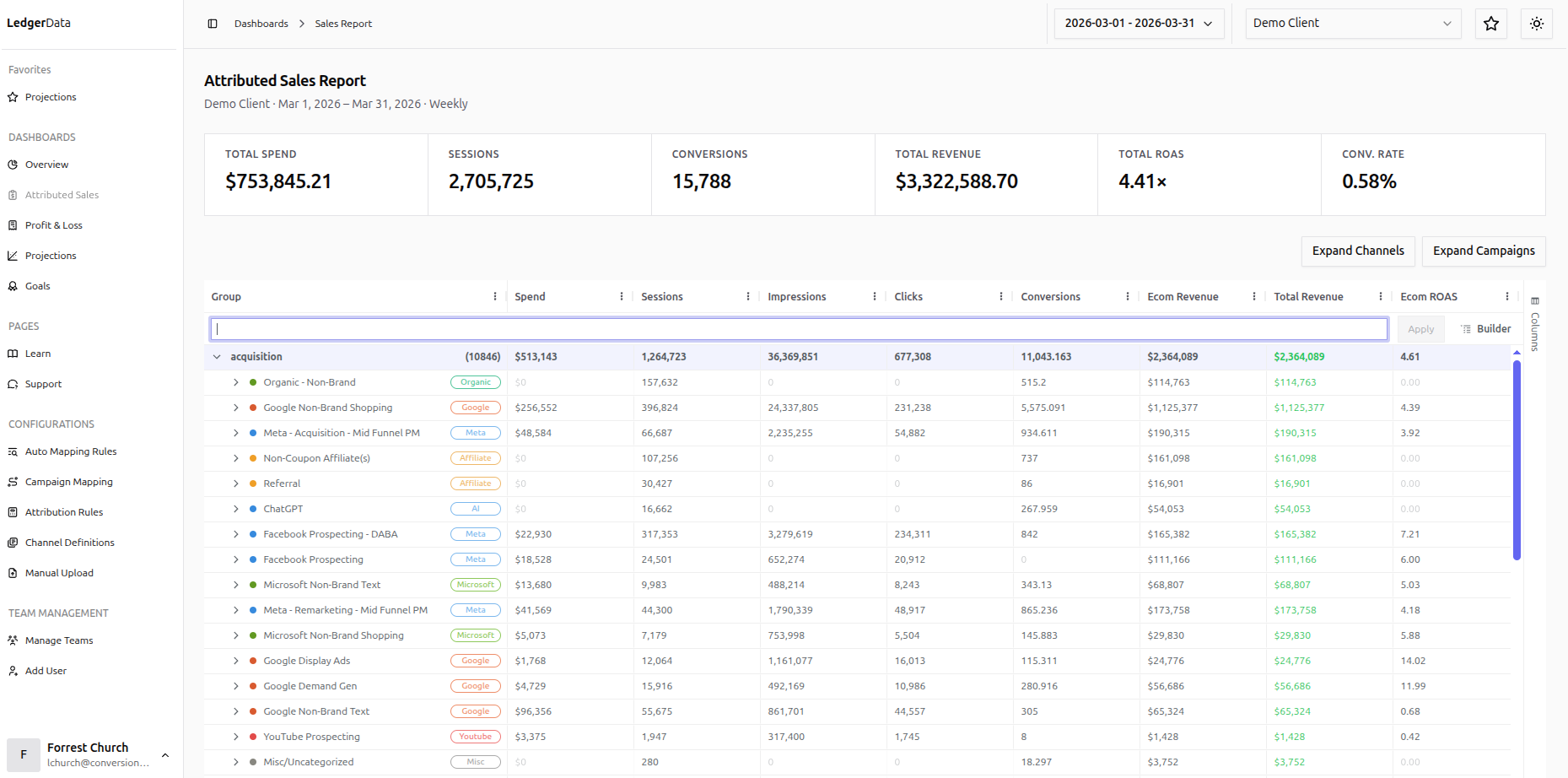Click the Expand Channels button
This screenshot has width=1568, height=778.
1358,251
